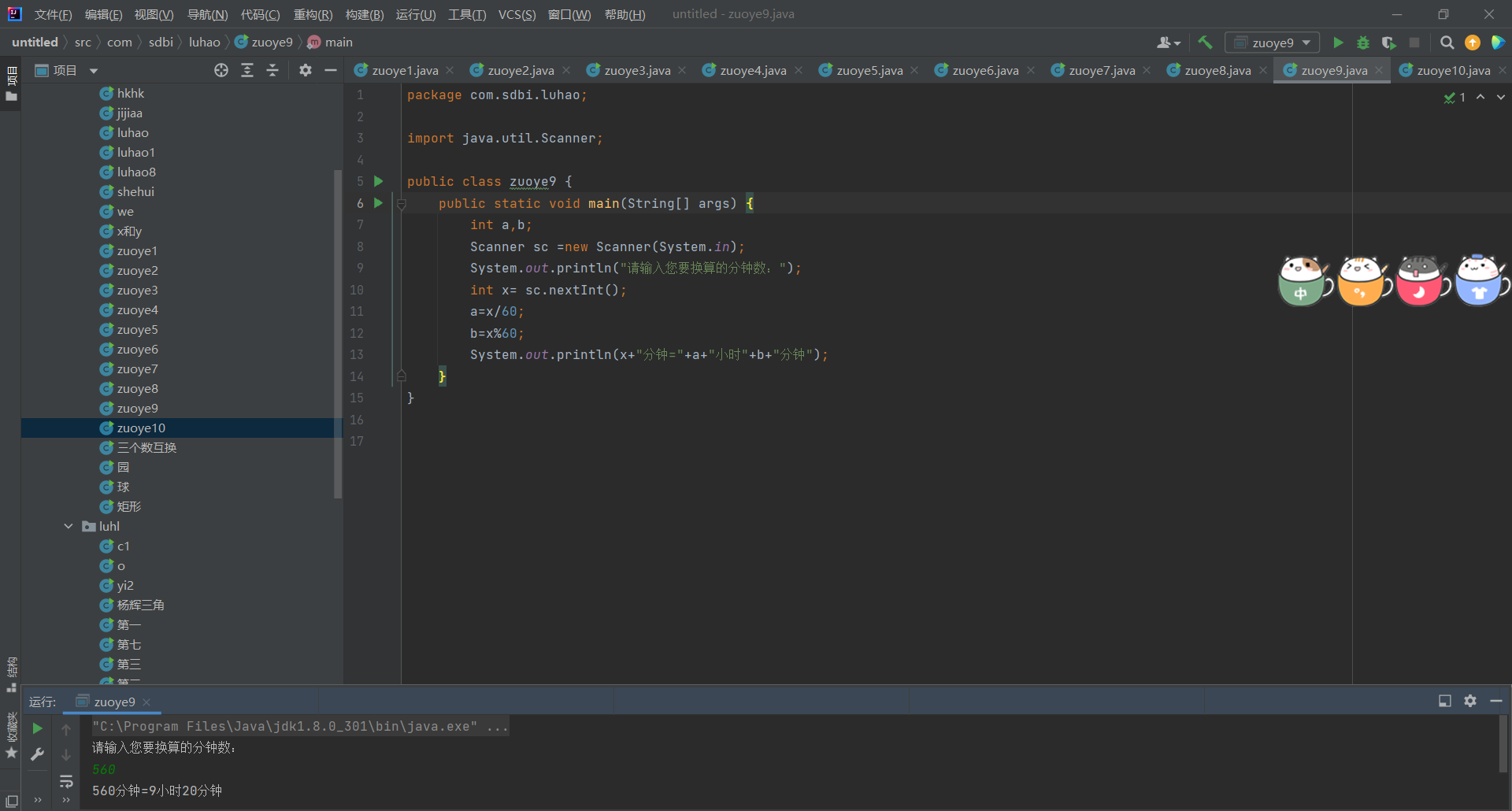Open the project view dropdown
Image resolution: width=1512 pixels, height=811 pixels.
[x=94, y=71]
